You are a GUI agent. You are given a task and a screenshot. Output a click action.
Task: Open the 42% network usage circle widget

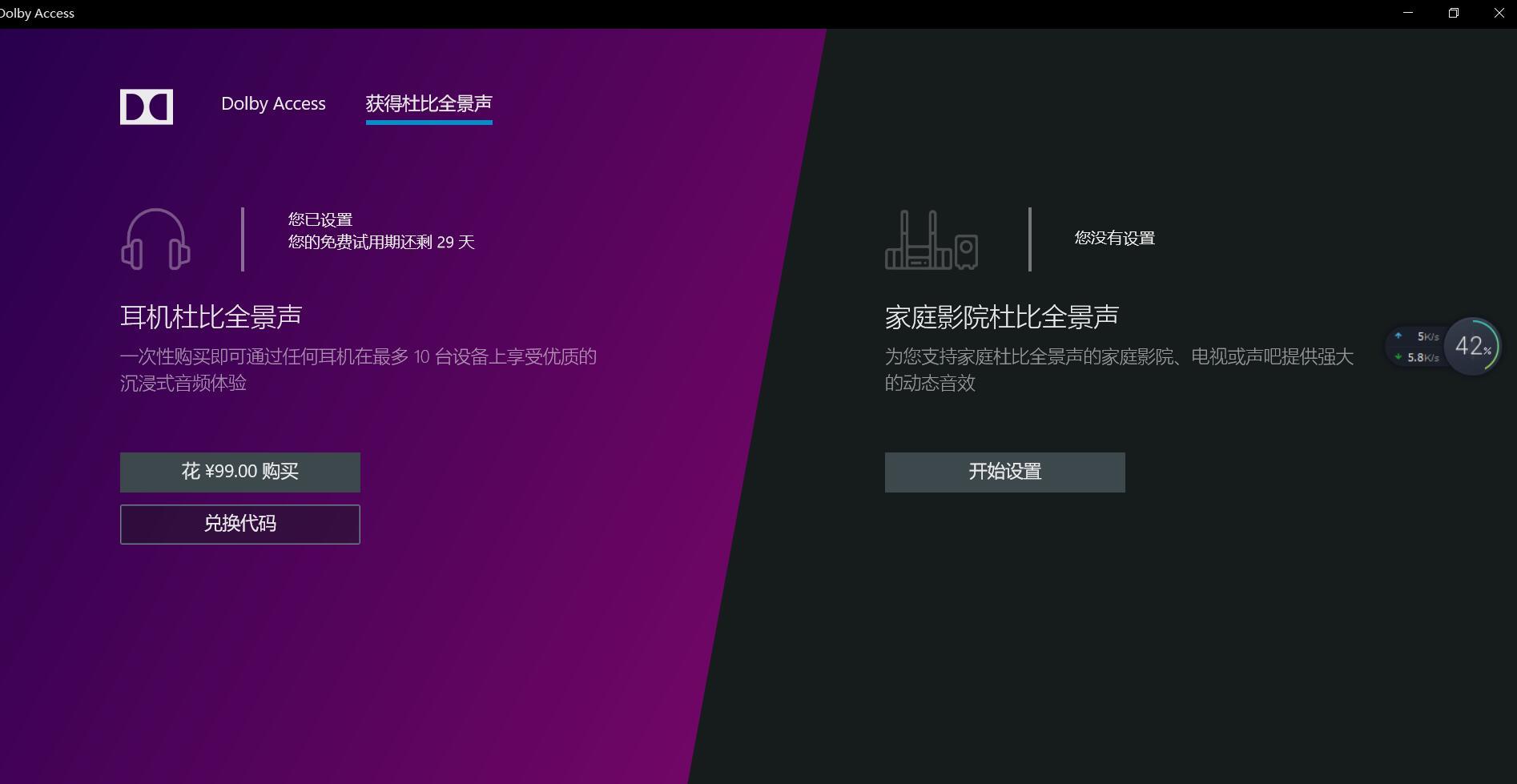click(1472, 346)
